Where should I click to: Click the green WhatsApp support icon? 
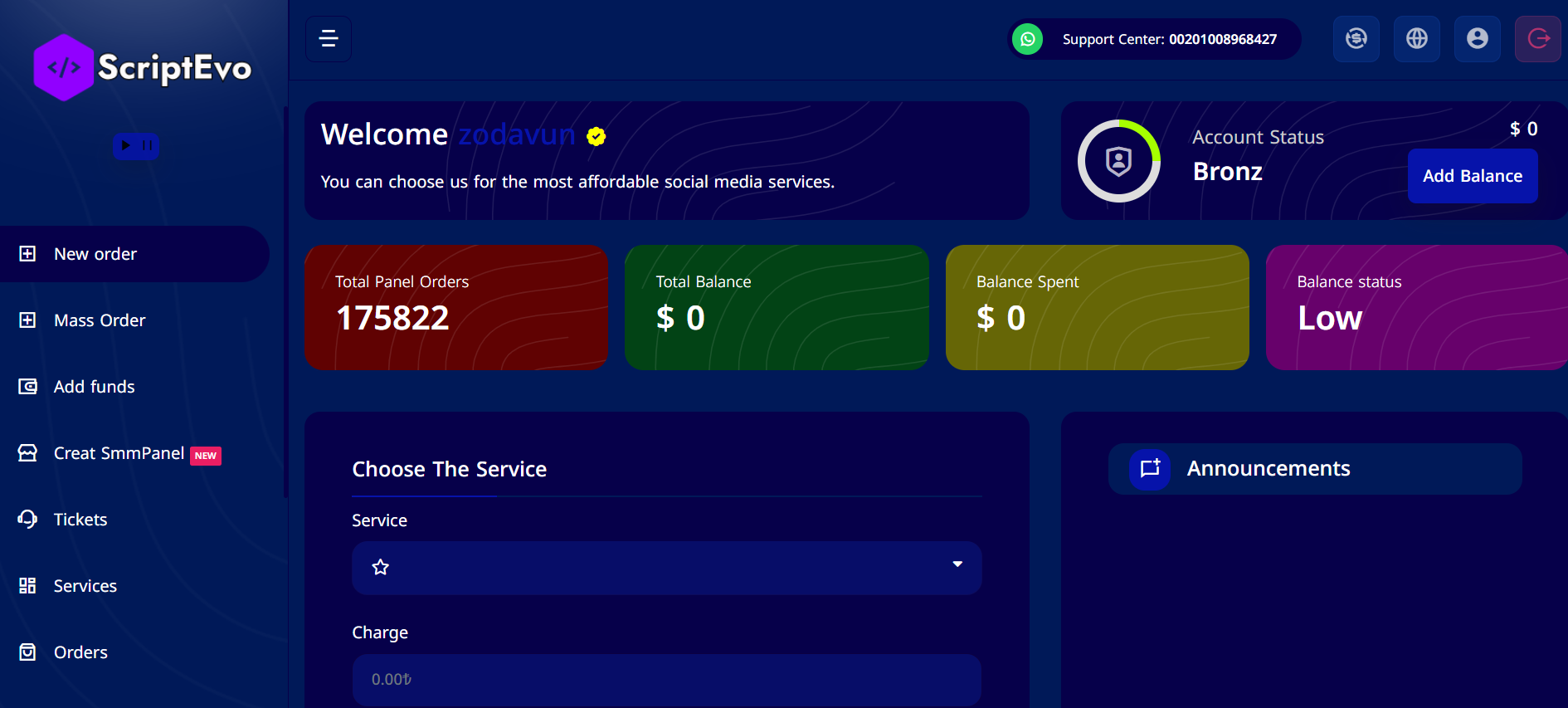pos(1027,39)
